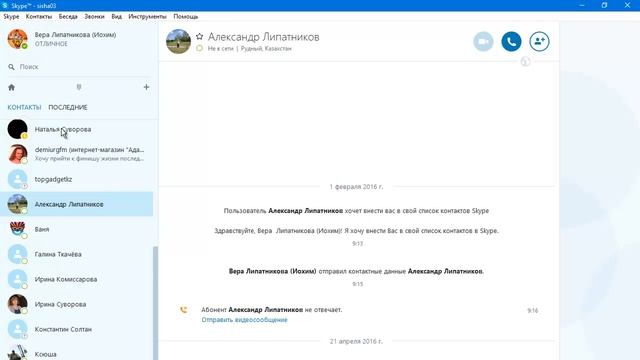The width and height of the screenshot is (640, 360).
Task: Click missed call icon next to Абонент message
Action: click(x=184, y=310)
